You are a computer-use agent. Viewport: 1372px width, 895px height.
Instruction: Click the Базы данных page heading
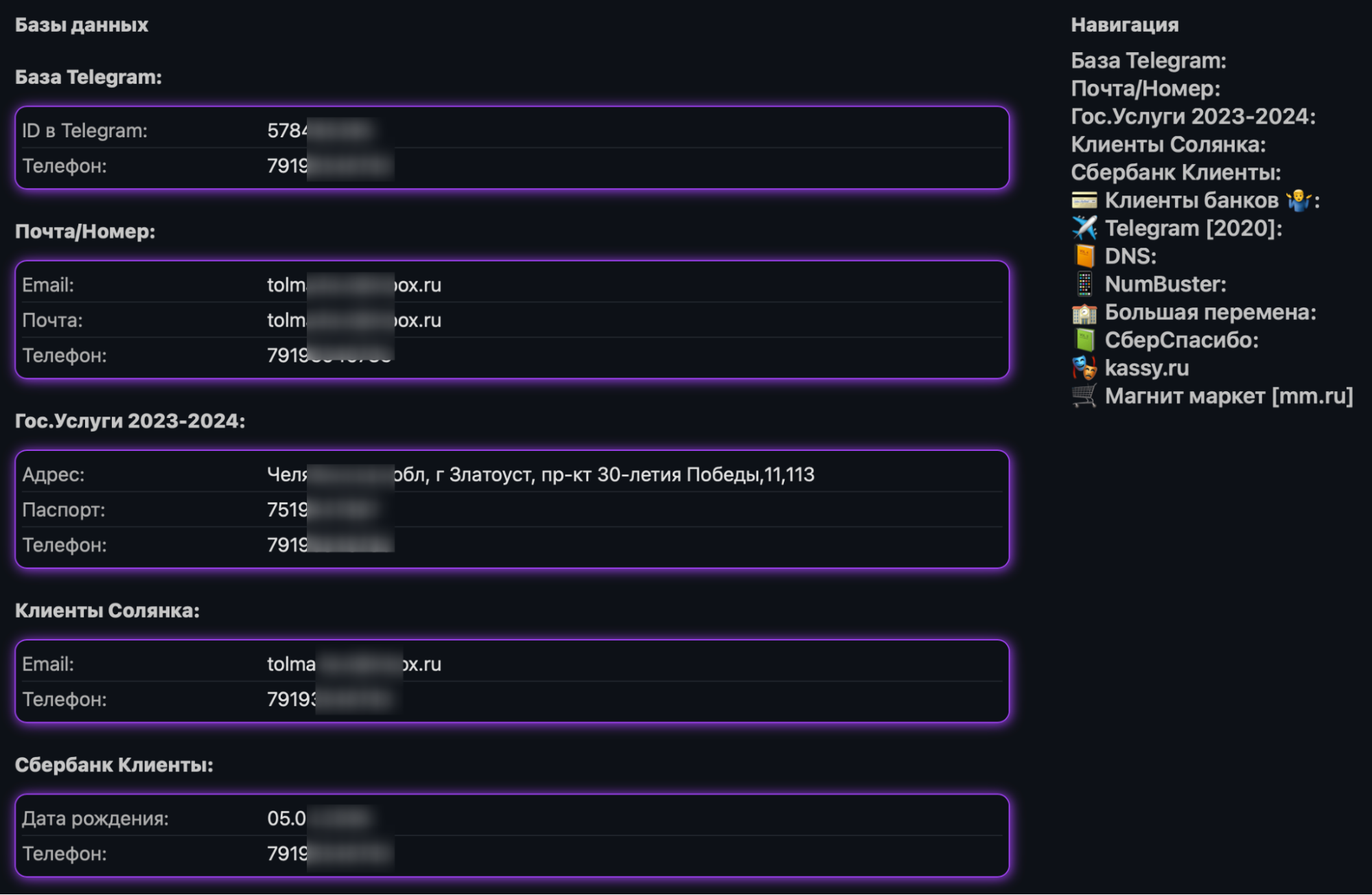coord(82,25)
